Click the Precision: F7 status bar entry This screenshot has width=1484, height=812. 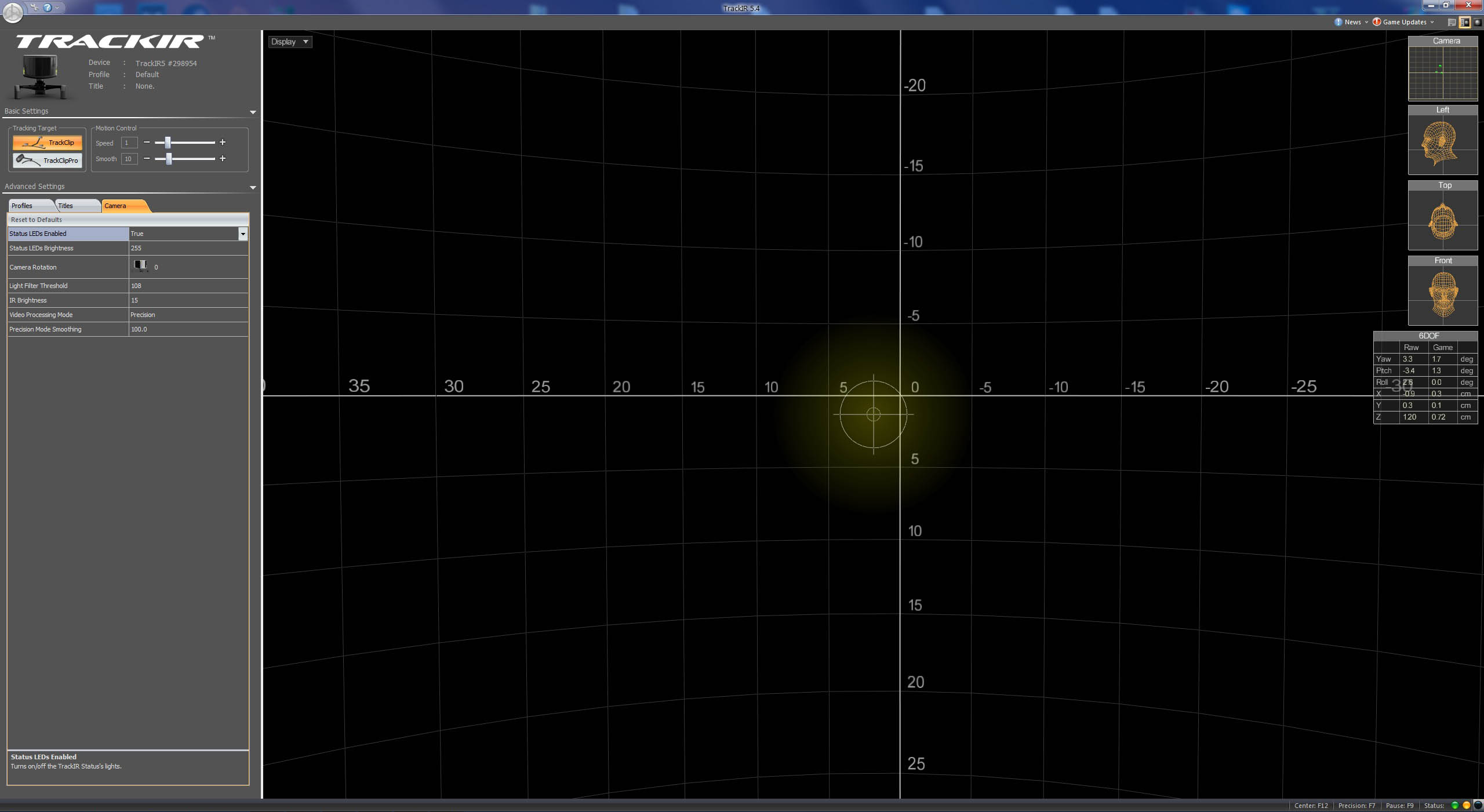(x=1356, y=806)
